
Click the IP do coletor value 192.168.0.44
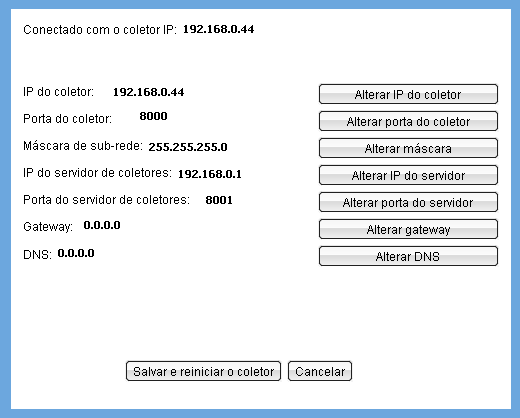[149, 92]
